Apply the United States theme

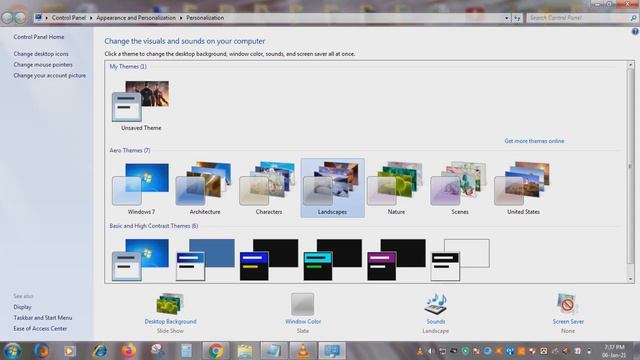tap(523, 188)
